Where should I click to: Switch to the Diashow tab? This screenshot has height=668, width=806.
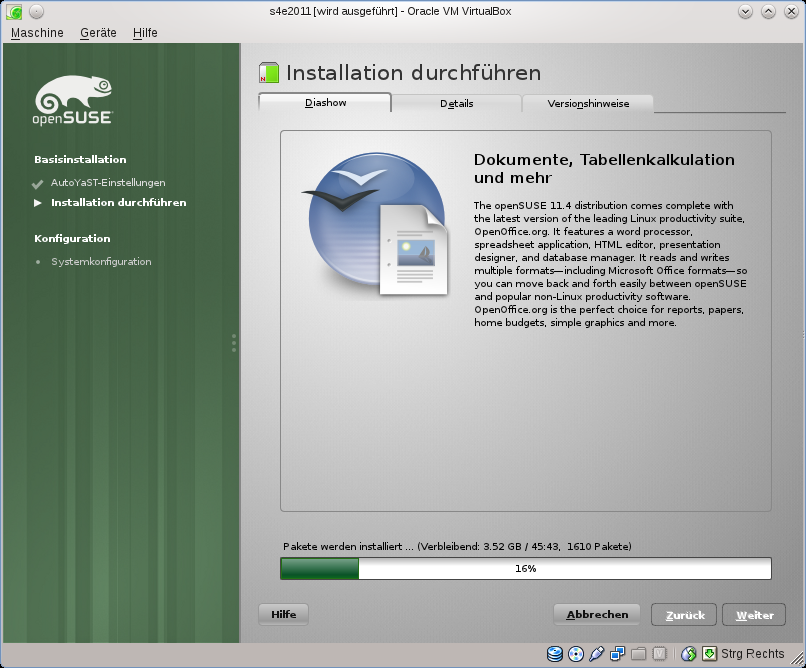pos(325,102)
